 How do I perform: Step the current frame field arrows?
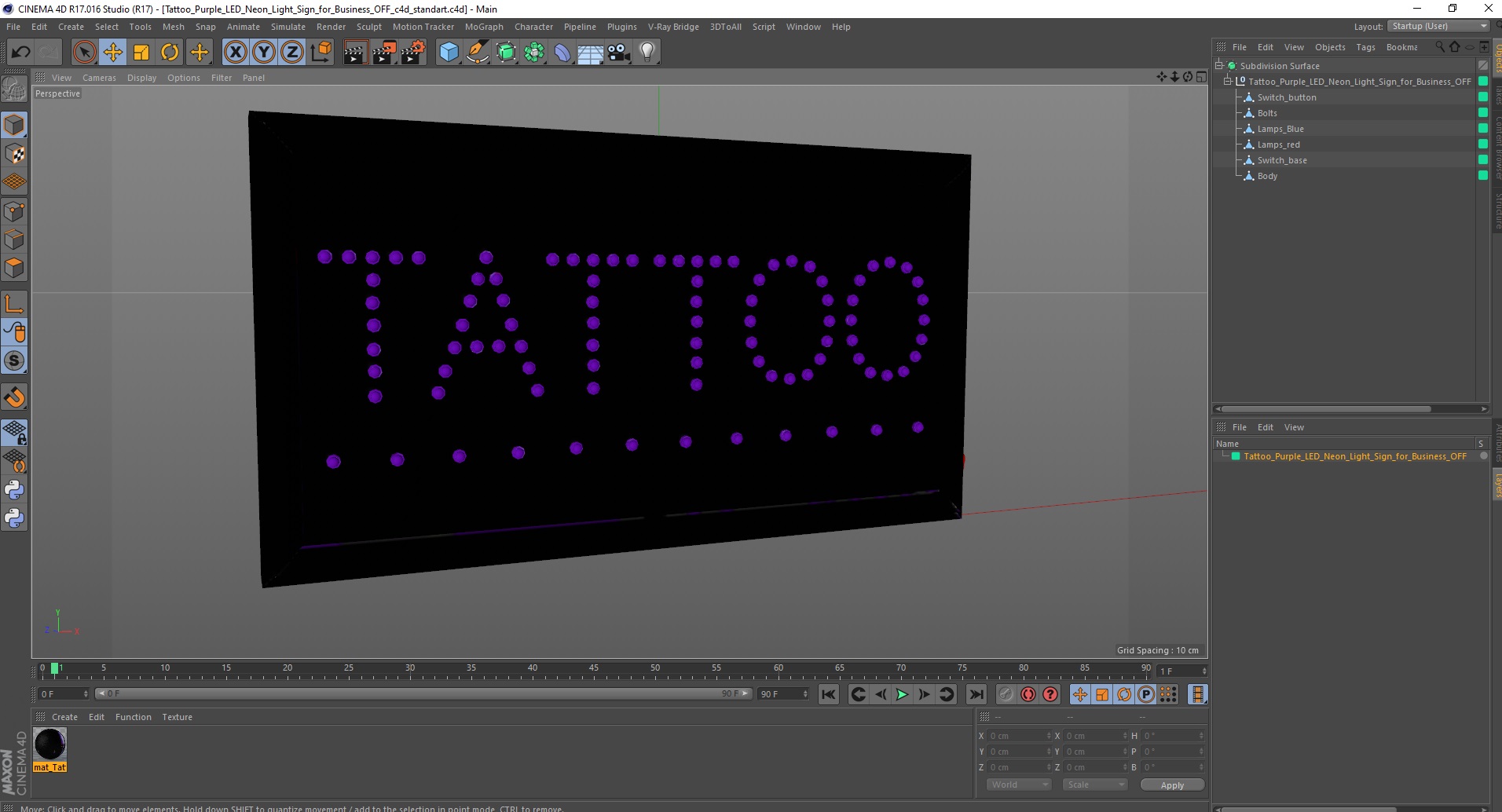[1204, 671]
